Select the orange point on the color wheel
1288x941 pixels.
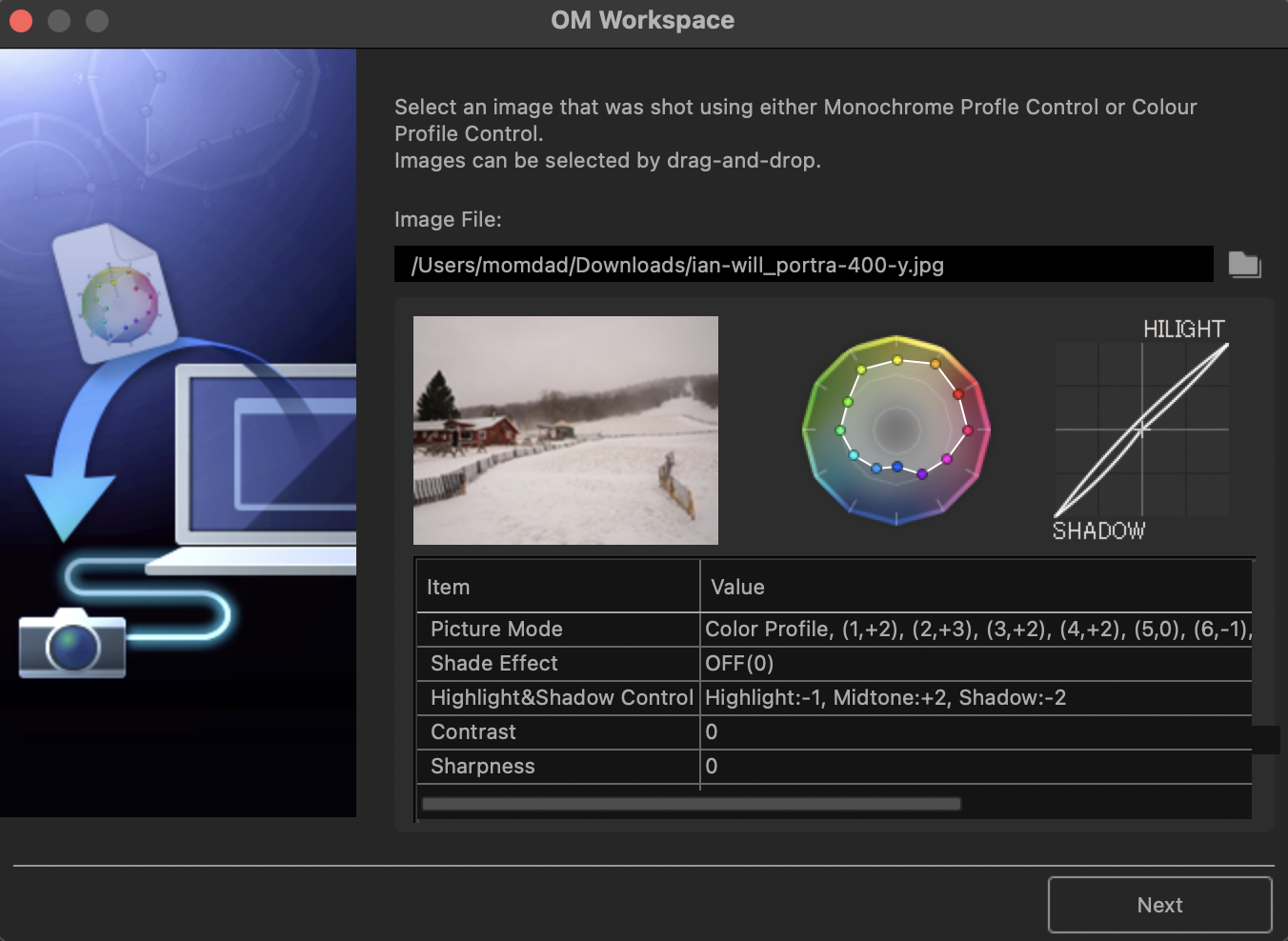tap(935, 363)
